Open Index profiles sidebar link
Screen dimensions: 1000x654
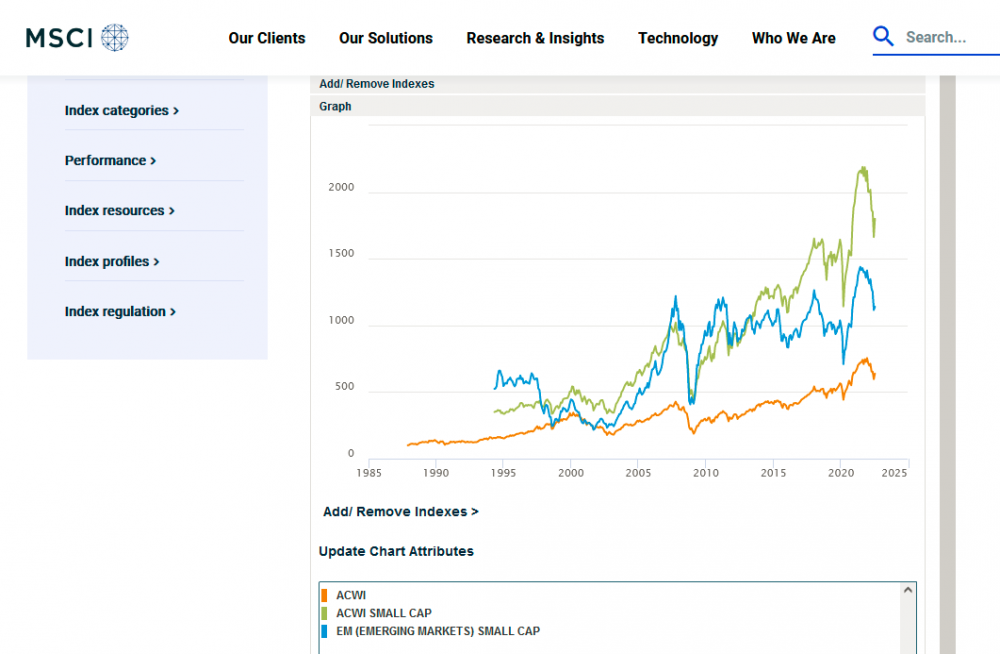coord(112,261)
